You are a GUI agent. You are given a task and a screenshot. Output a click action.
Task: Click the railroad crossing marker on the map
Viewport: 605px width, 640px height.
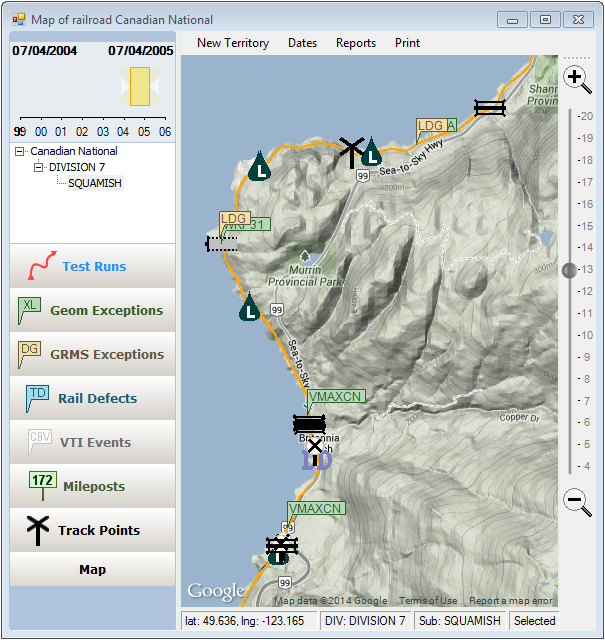pyautogui.click(x=350, y=149)
